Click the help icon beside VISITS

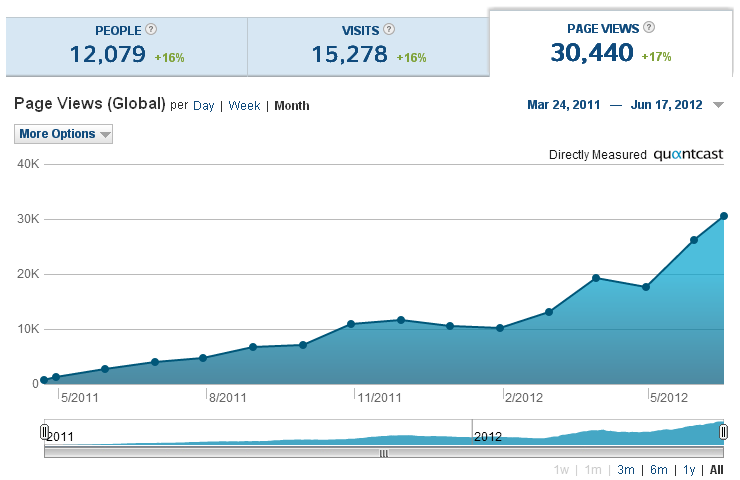click(x=389, y=30)
